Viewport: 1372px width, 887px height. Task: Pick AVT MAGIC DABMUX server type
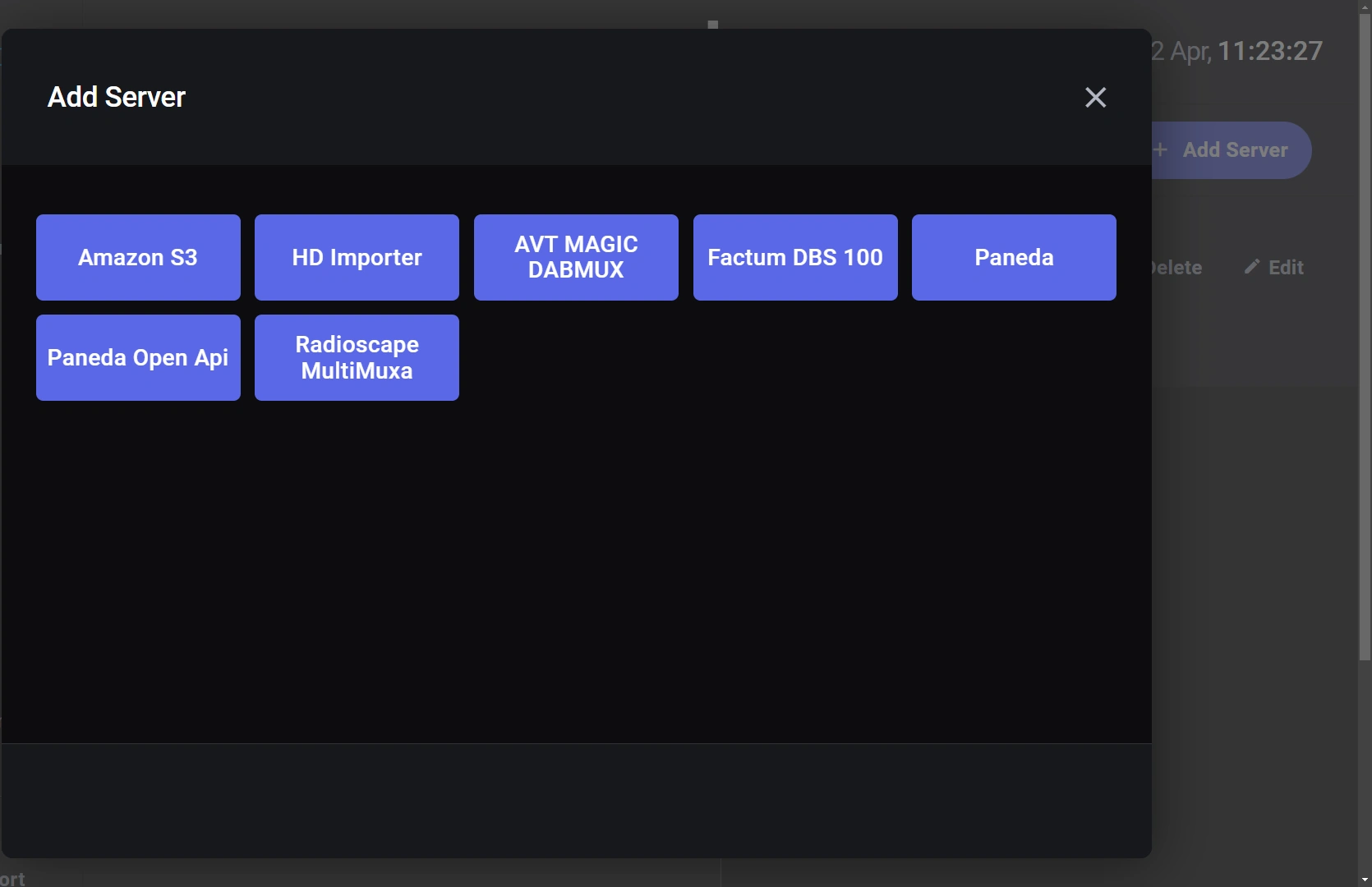(576, 257)
